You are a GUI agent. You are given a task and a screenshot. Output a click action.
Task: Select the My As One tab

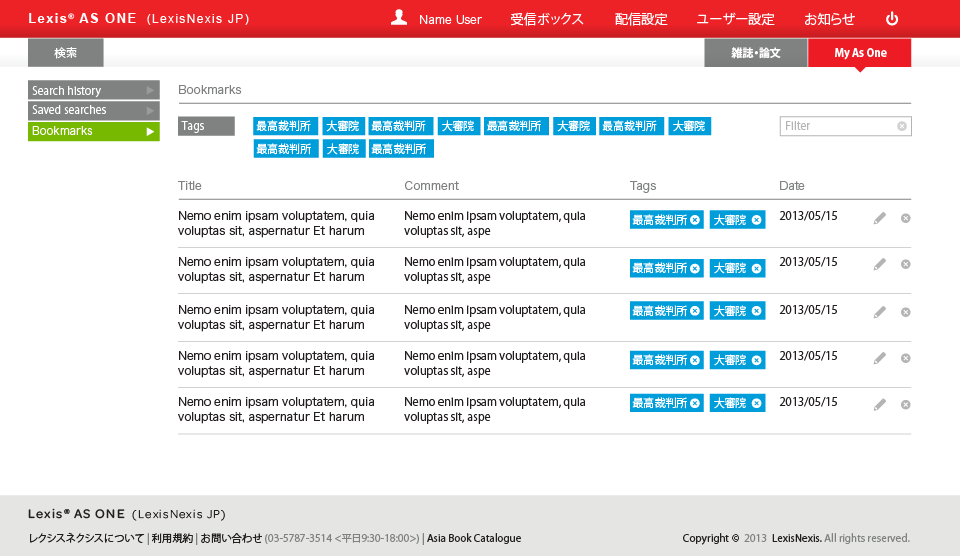[860, 53]
